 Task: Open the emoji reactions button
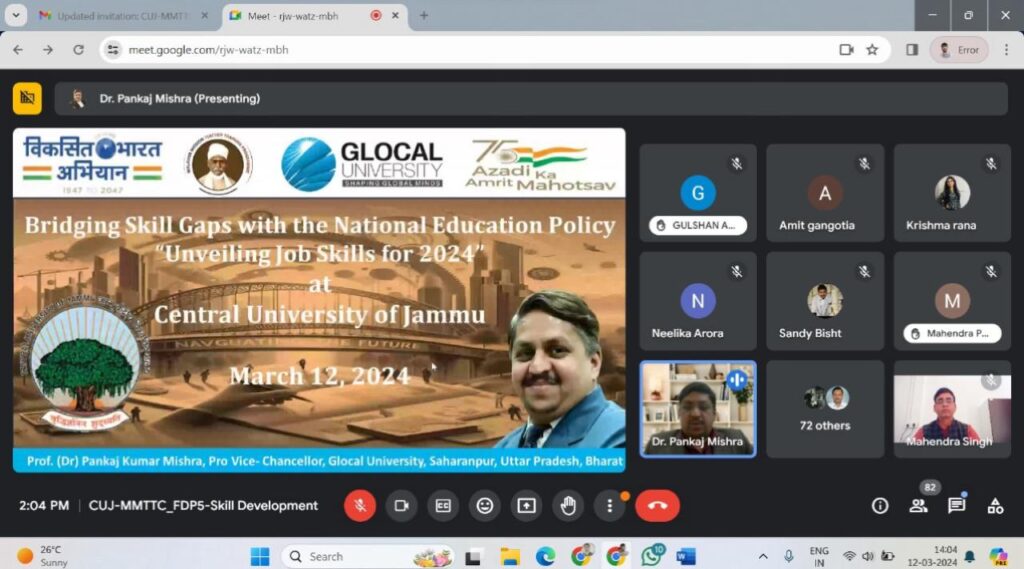[x=485, y=506]
